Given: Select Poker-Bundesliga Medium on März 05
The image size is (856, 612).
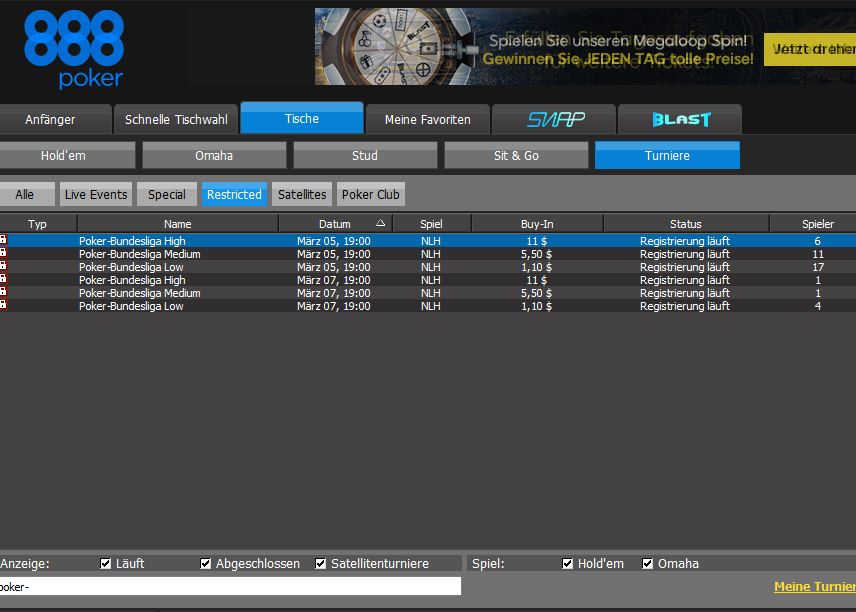Looking at the screenshot, I should coord(428,254).
